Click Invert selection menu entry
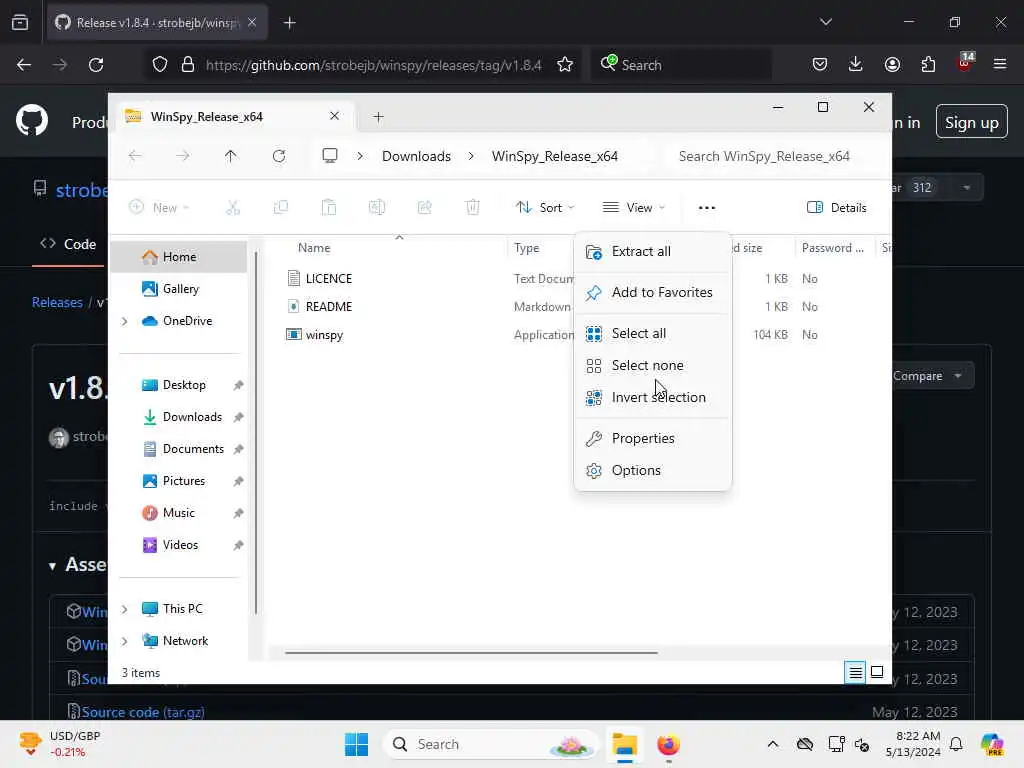 (x=652, y=398)
